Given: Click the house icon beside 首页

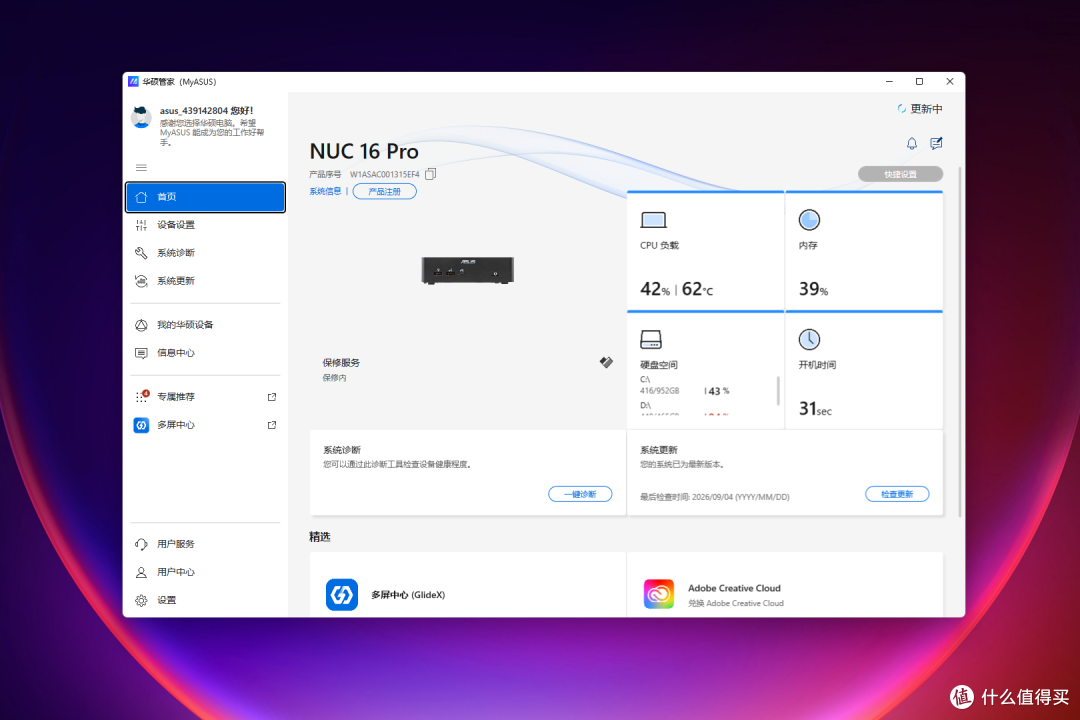Looking at the screenshot, I should (141, 197).
